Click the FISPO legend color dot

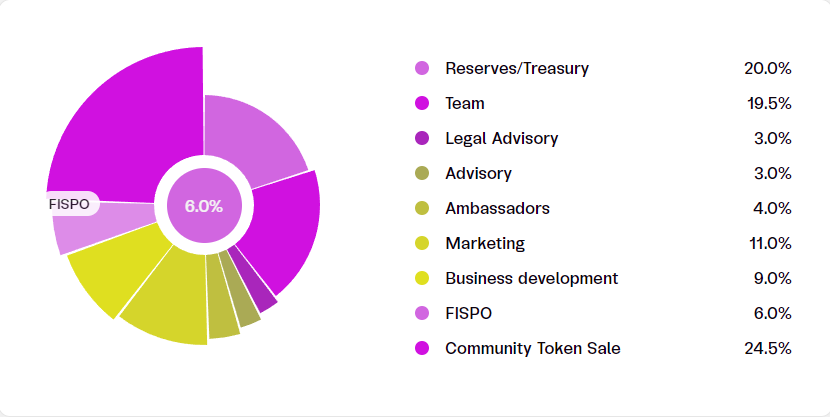tap(422, 314)
